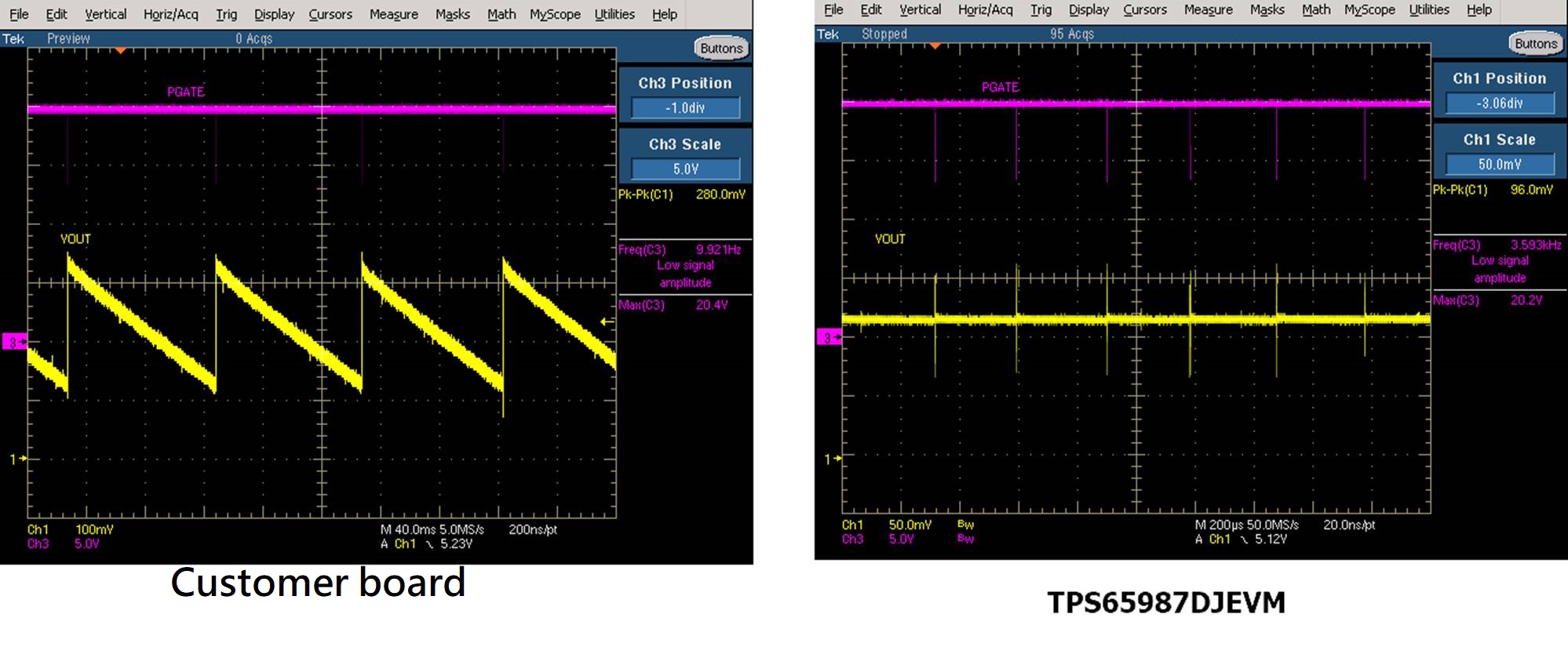
Task: Click yellow trigger level arrow in Customer board
Action: [607, 322]
